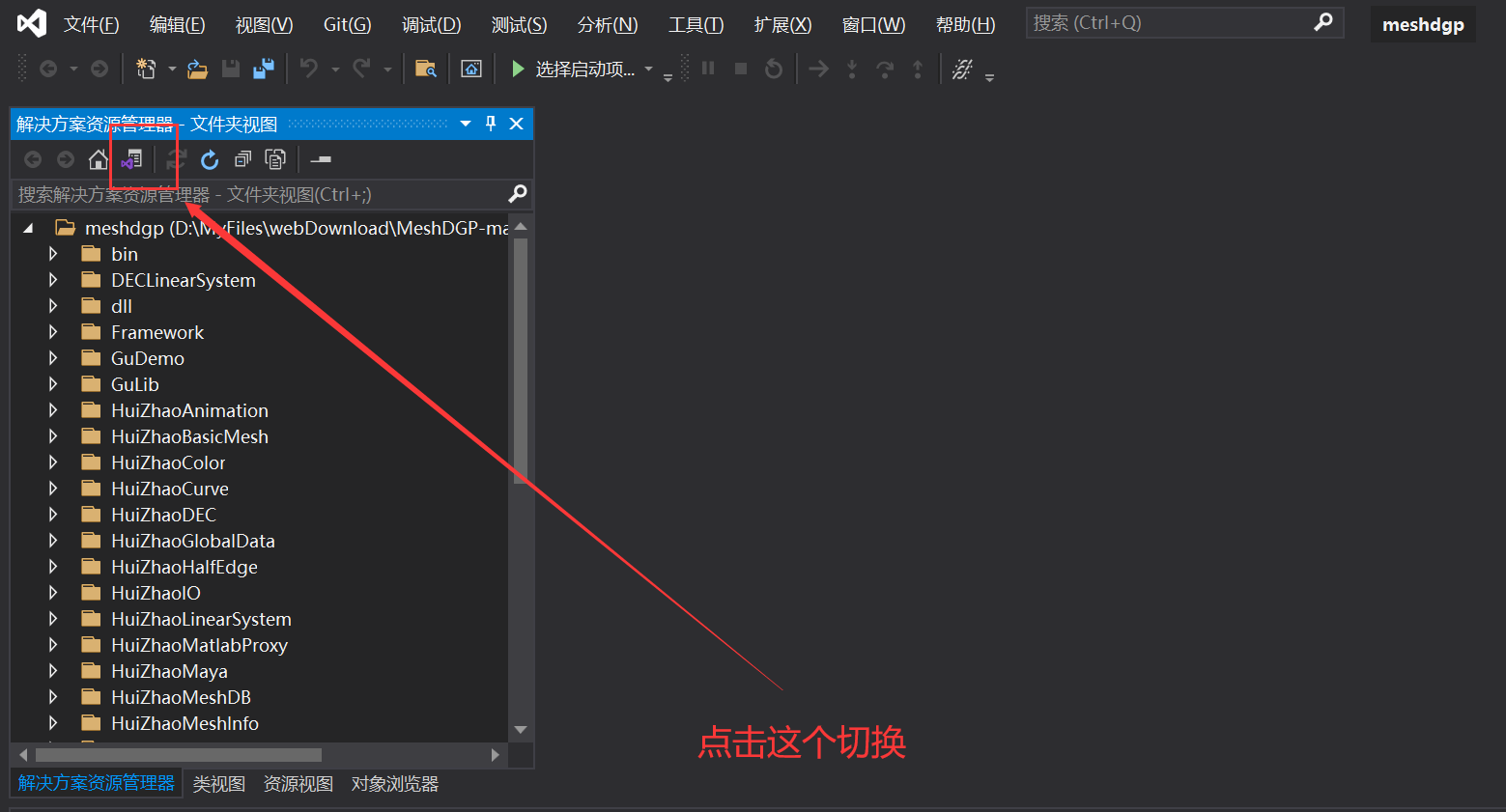The image size is (1506, 812).
Task: Open the 帮助(H) menu
Action: tap(965, 24)
